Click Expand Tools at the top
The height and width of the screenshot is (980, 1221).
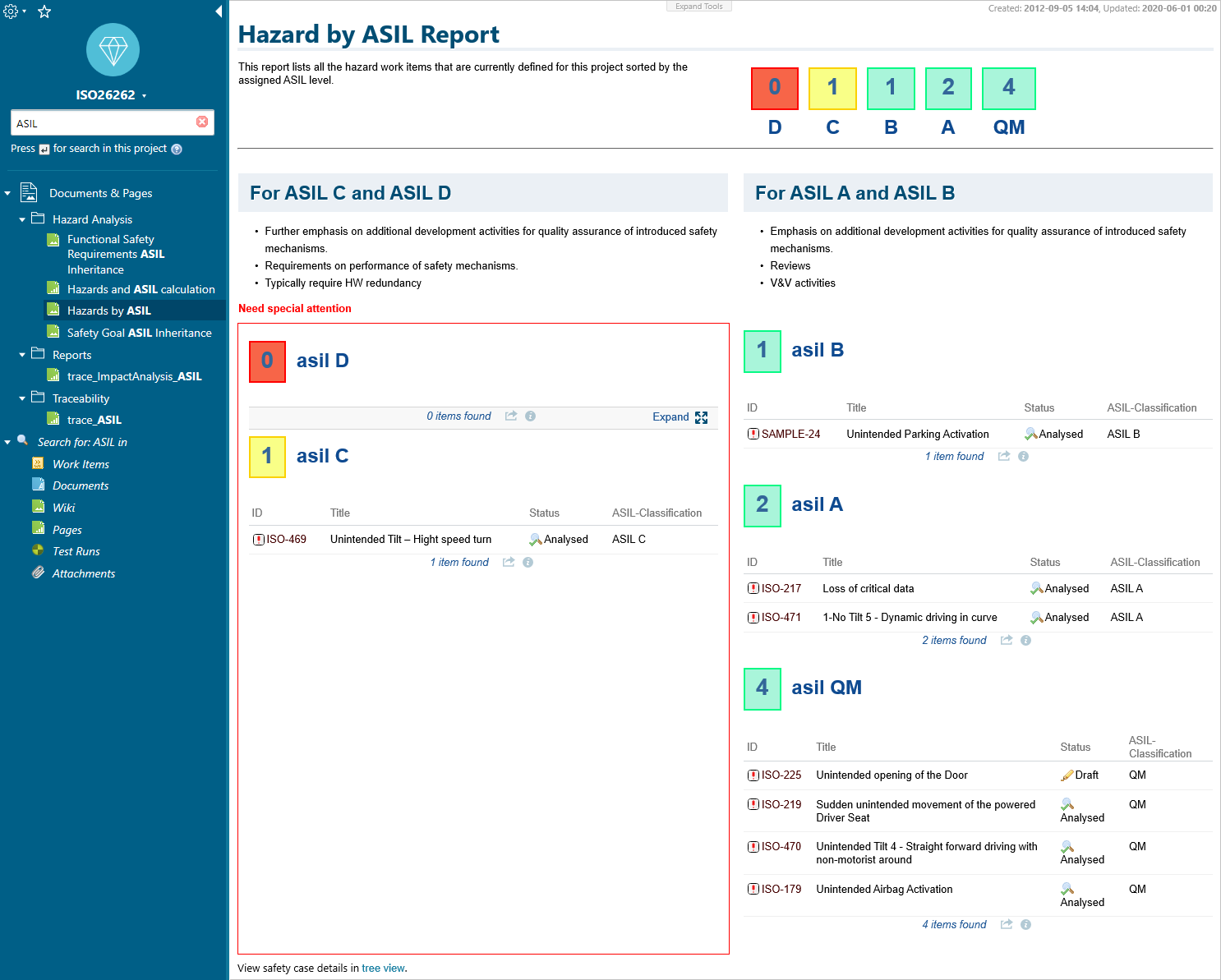(x=699, y=7)
